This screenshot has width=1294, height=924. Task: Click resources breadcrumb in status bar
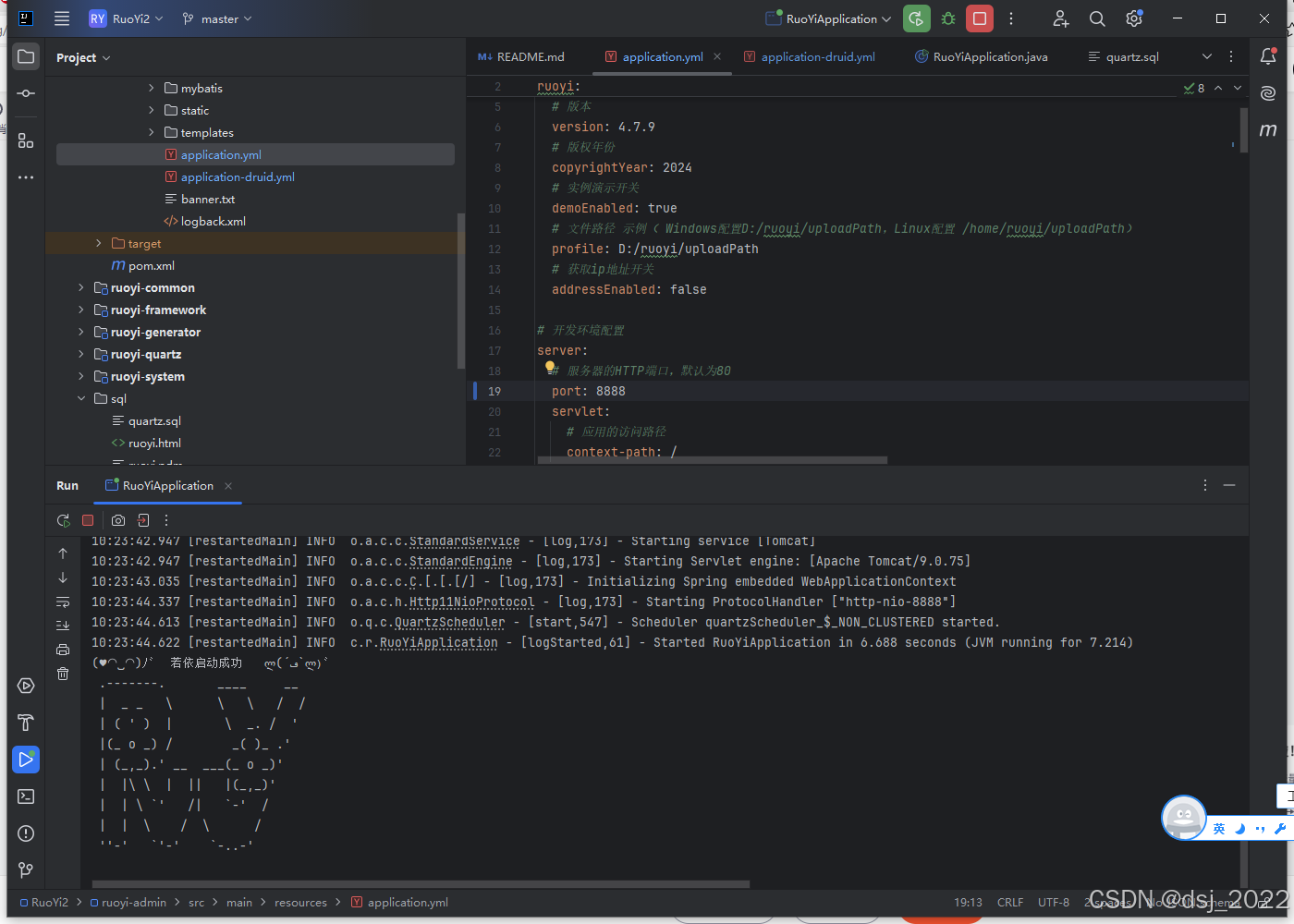point(300,902)
